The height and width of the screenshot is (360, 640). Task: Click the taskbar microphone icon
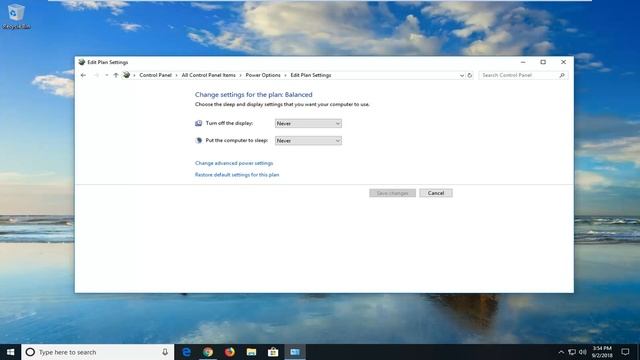tap(165, 352)
